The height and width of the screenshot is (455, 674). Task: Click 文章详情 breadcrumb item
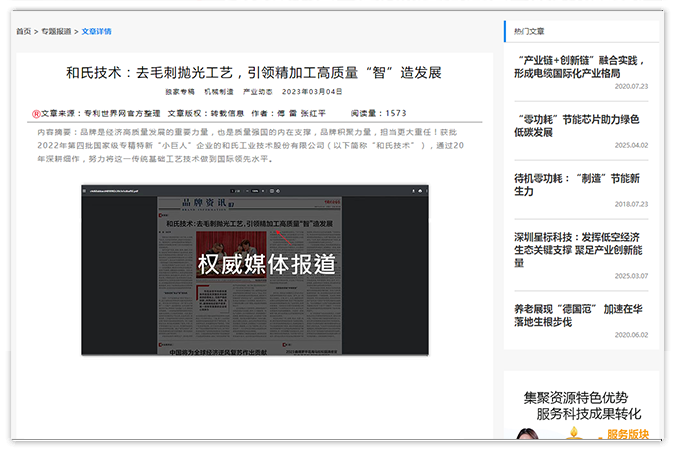point(96,31)
